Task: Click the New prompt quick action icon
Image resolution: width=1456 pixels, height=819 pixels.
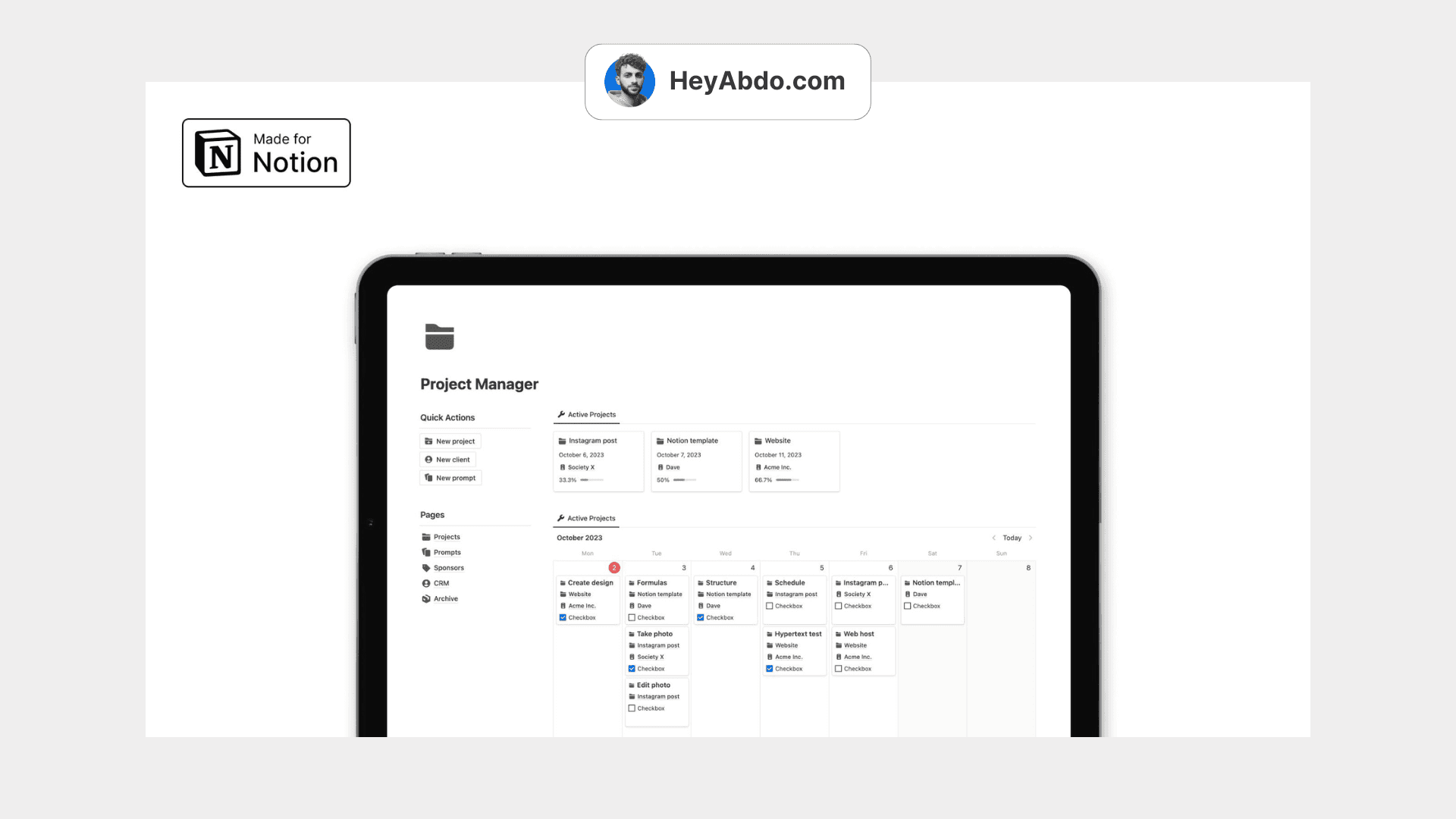Action: tap(428, 477)
